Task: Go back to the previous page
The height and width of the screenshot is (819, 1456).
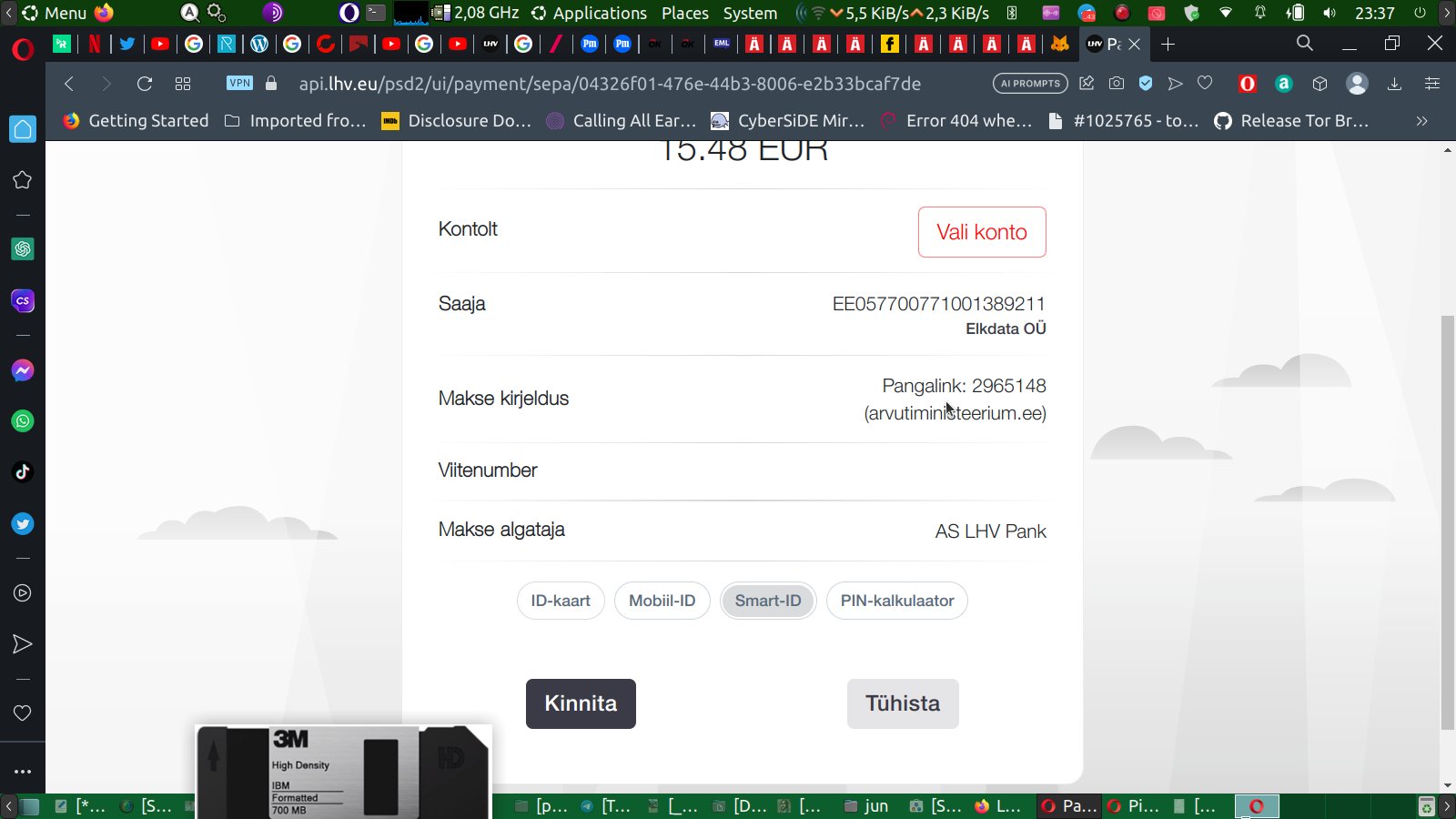Action: coord(69,84)
